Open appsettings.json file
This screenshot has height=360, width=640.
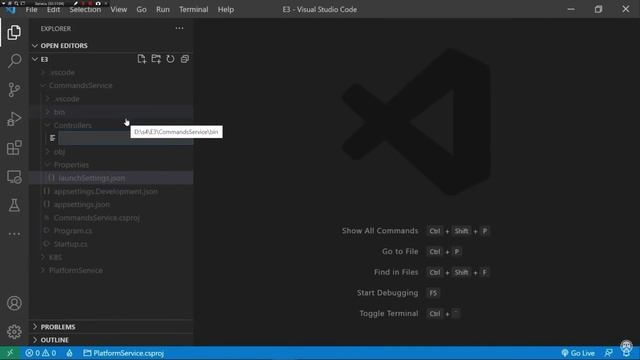[111, 204]
